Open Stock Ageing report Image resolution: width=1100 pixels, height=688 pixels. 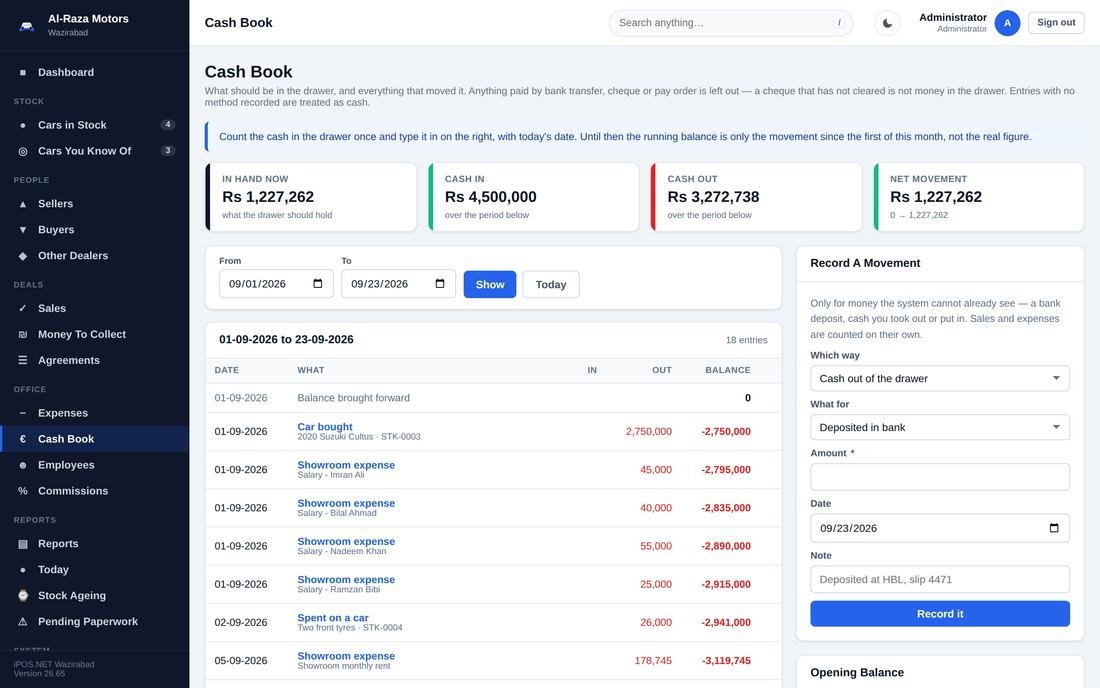[95, 595]
